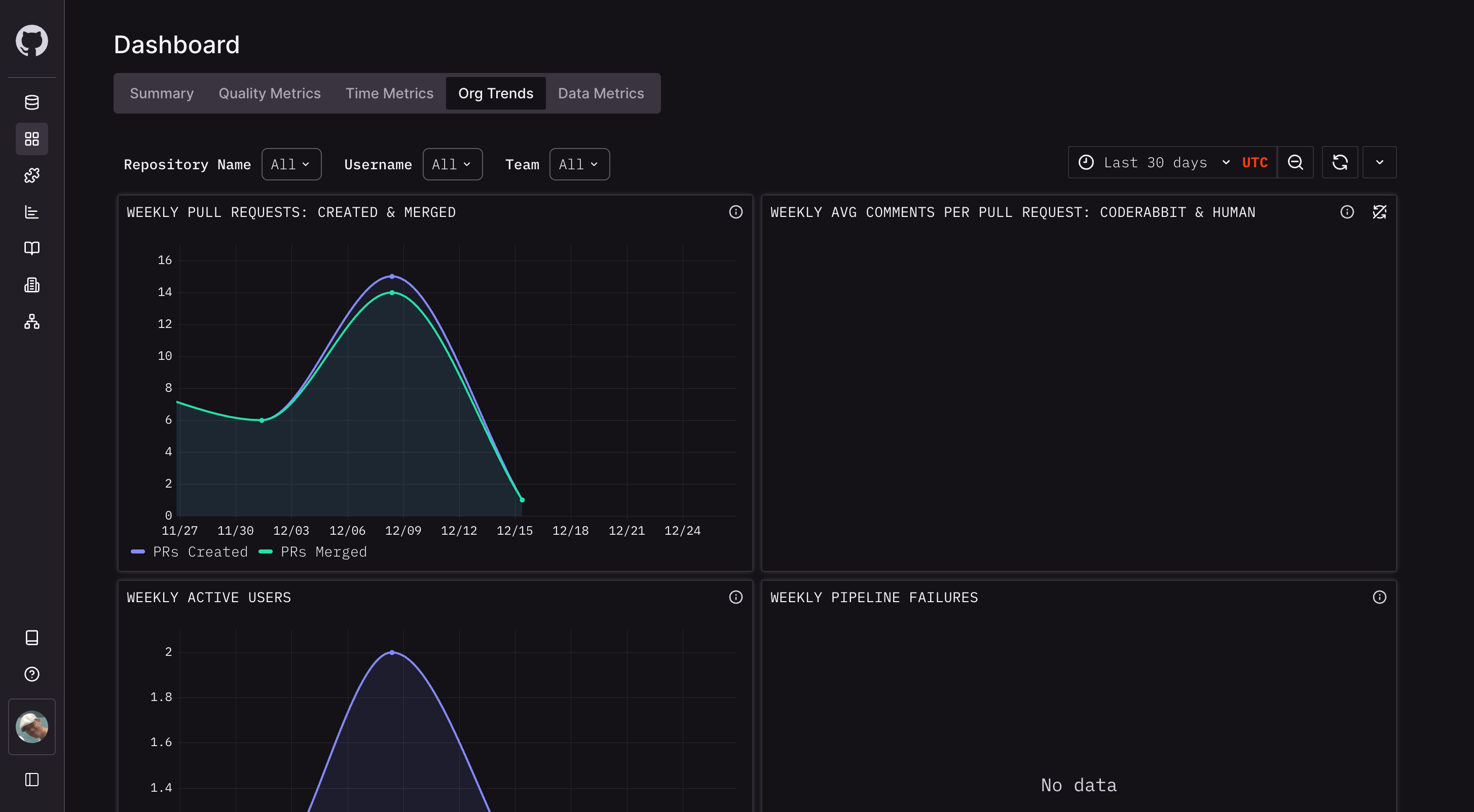Toggle the sidebar collapse panel icon
Viewport: 1474px width, 812px height.
tap(31, 780)
